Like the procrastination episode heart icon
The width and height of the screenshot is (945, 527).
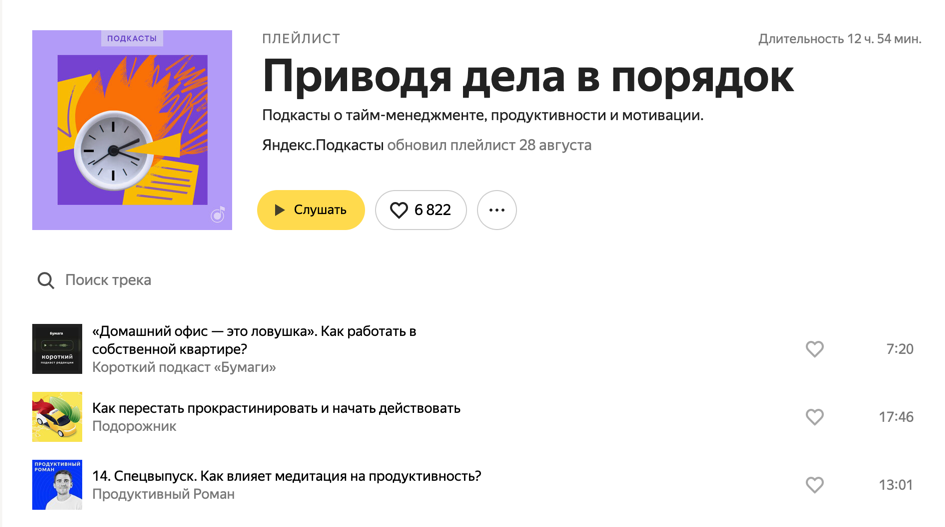pos(814,417)
